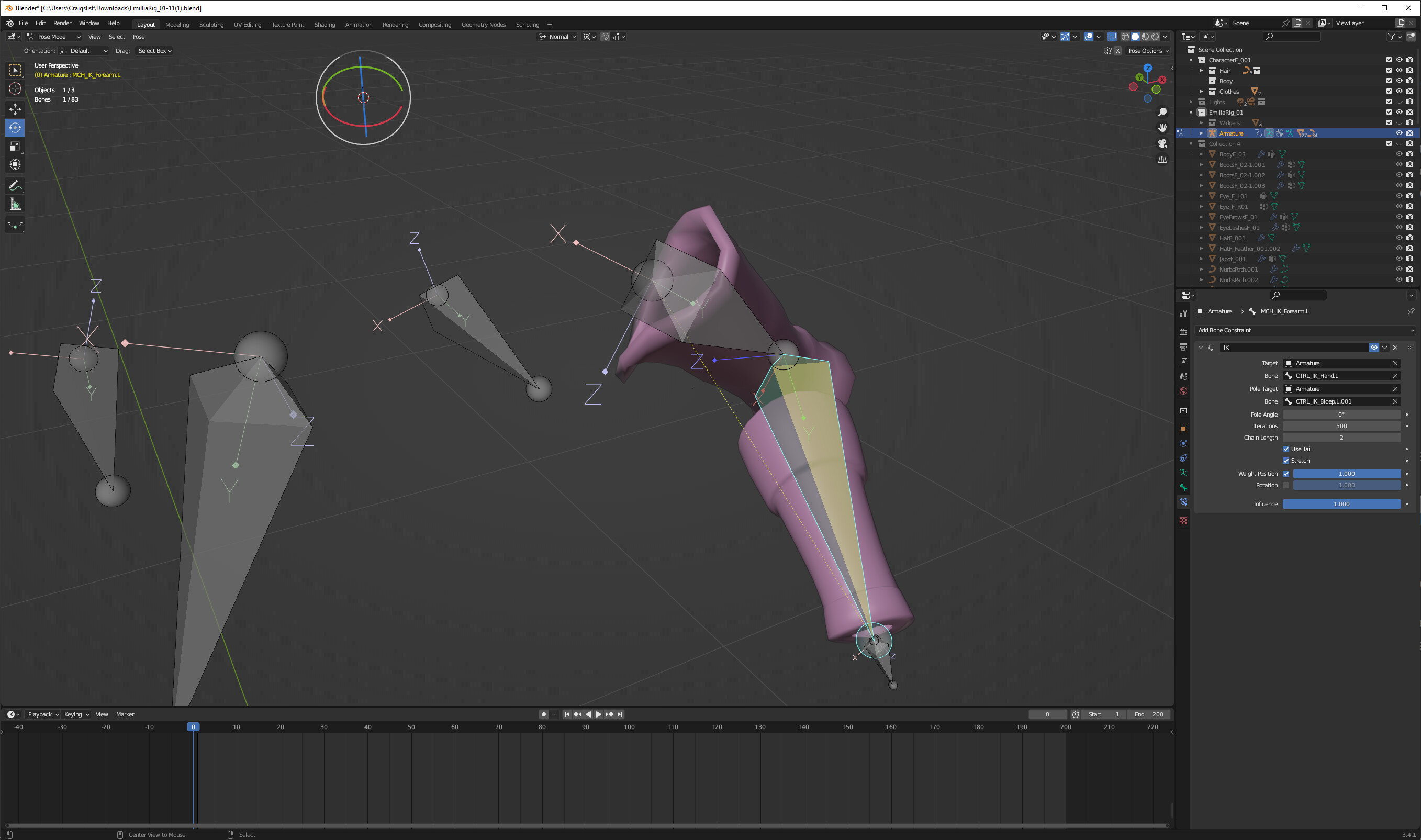Open the World properties tab
The height and width of the screenshot is (840, 1421).
[x=1183, y=391]
